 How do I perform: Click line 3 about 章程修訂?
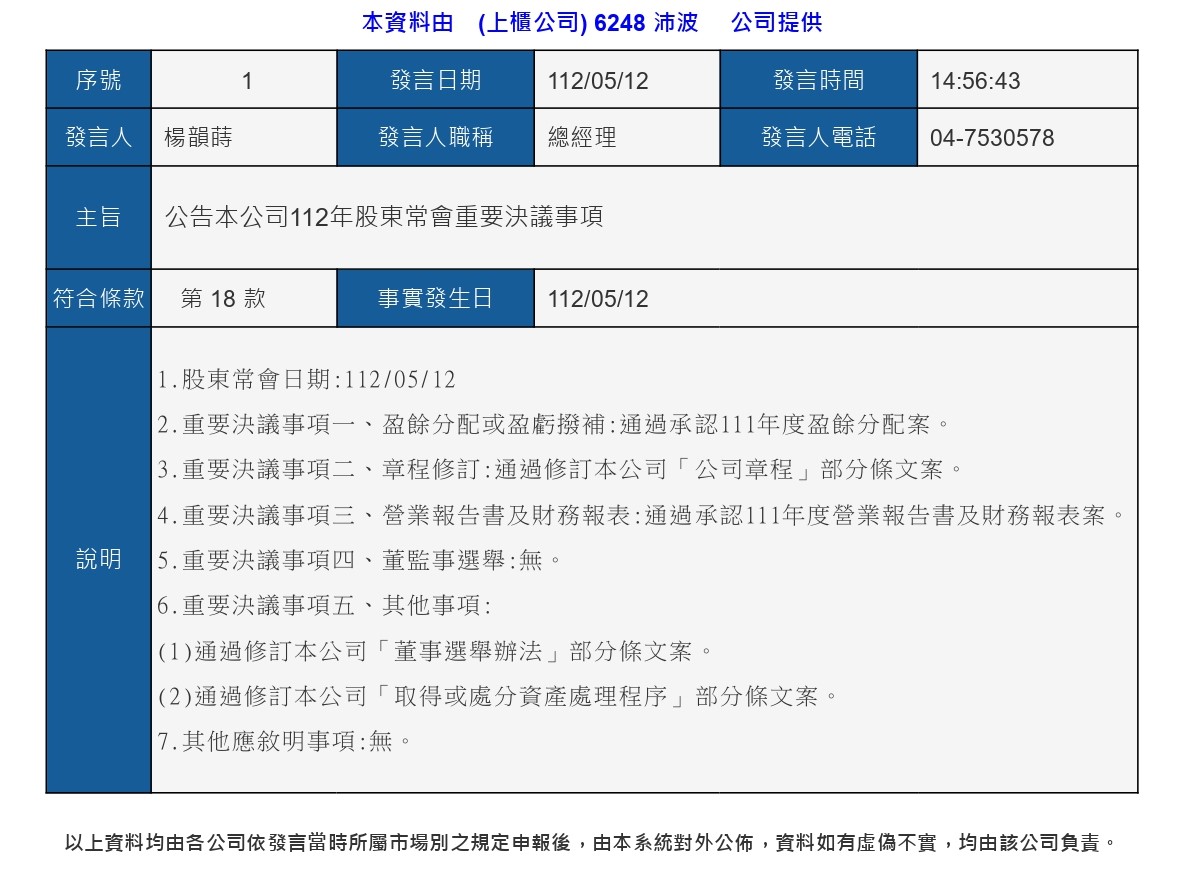click(x=560, y=469)
